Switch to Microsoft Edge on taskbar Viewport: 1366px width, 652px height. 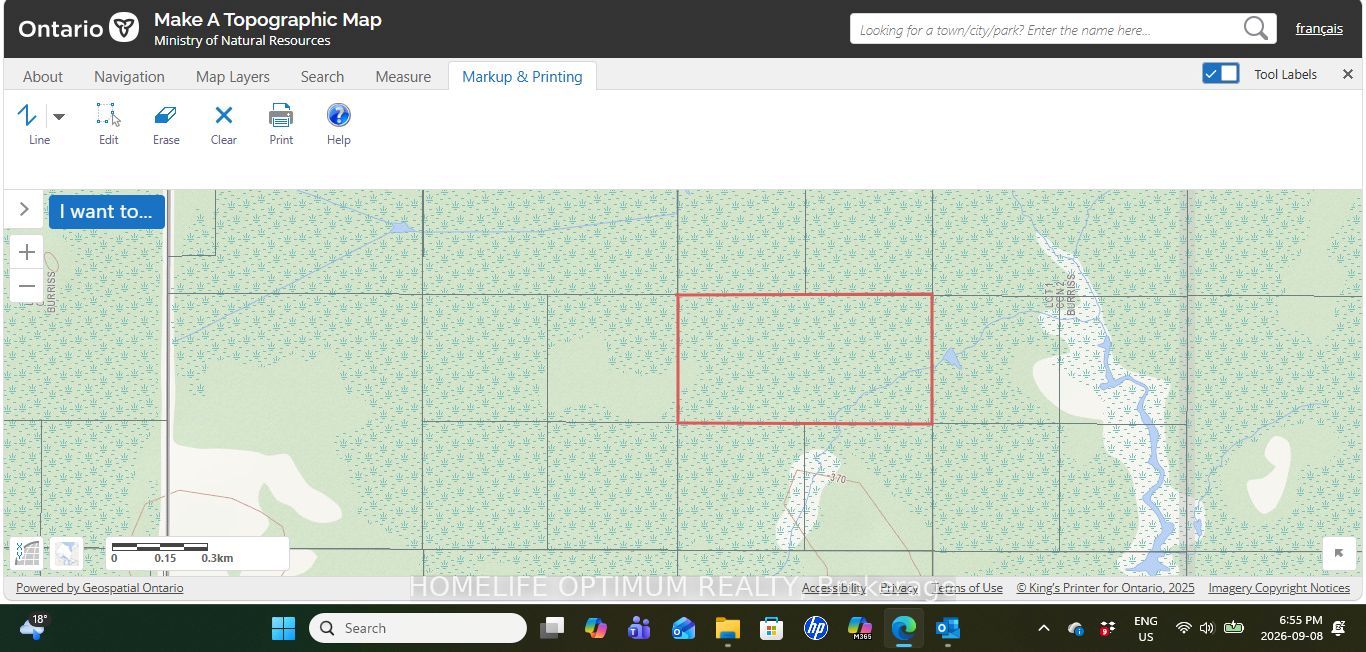click(x=903, y=628)
